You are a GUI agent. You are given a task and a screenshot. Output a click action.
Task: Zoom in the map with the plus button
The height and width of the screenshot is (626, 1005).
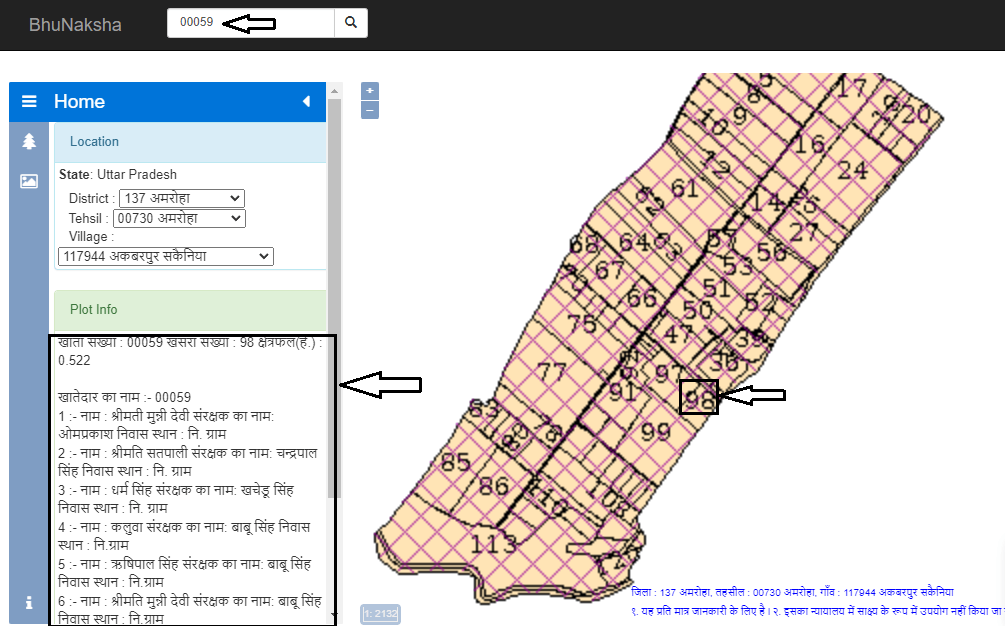(x=370, y=90)
